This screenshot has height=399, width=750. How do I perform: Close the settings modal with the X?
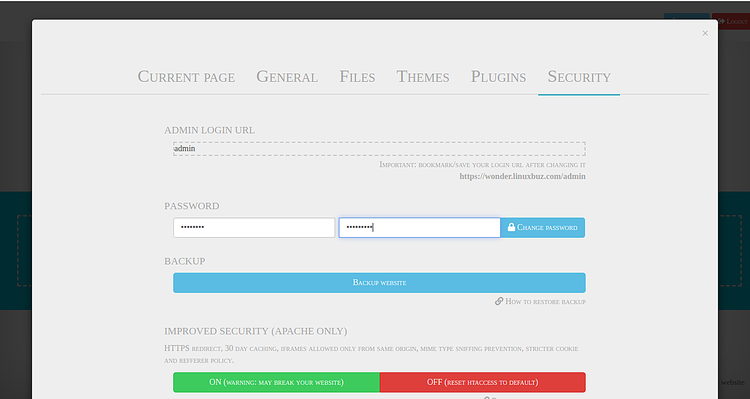[705, 33]
